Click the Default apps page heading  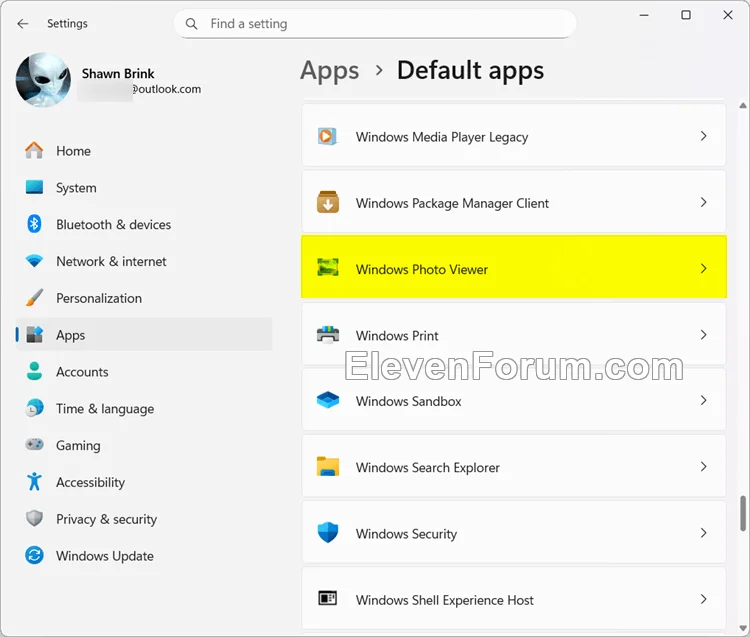pyautogui.click(x=470, y=71)
